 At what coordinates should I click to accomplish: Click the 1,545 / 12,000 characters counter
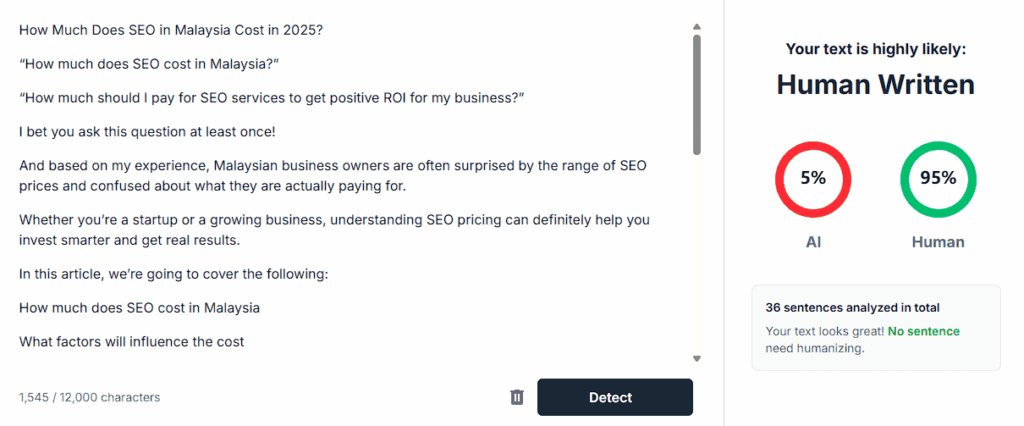(89, 397)
